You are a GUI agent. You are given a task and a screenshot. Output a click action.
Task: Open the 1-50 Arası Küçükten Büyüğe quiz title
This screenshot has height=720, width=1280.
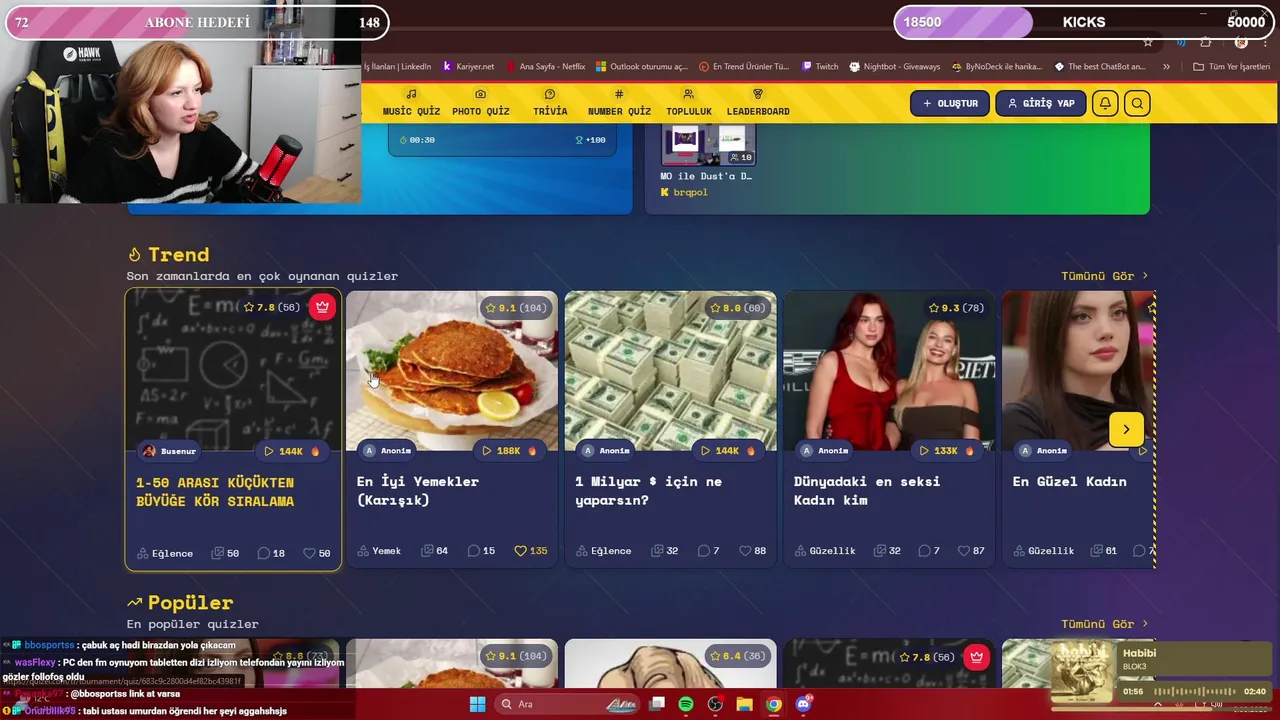point(215,492)
